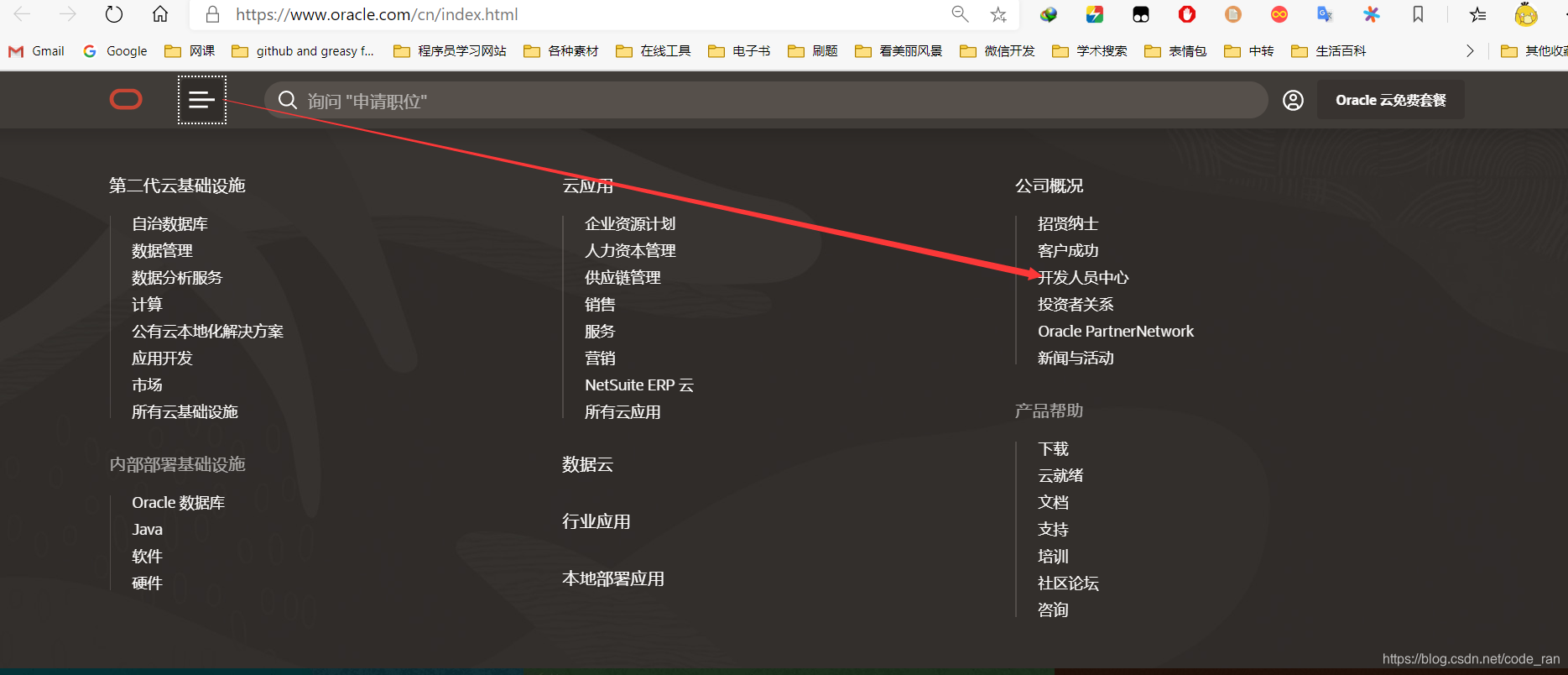This screenshot has width=1568, height=675.
Task: Open the 文档 link
Action: click(1053, 503)
